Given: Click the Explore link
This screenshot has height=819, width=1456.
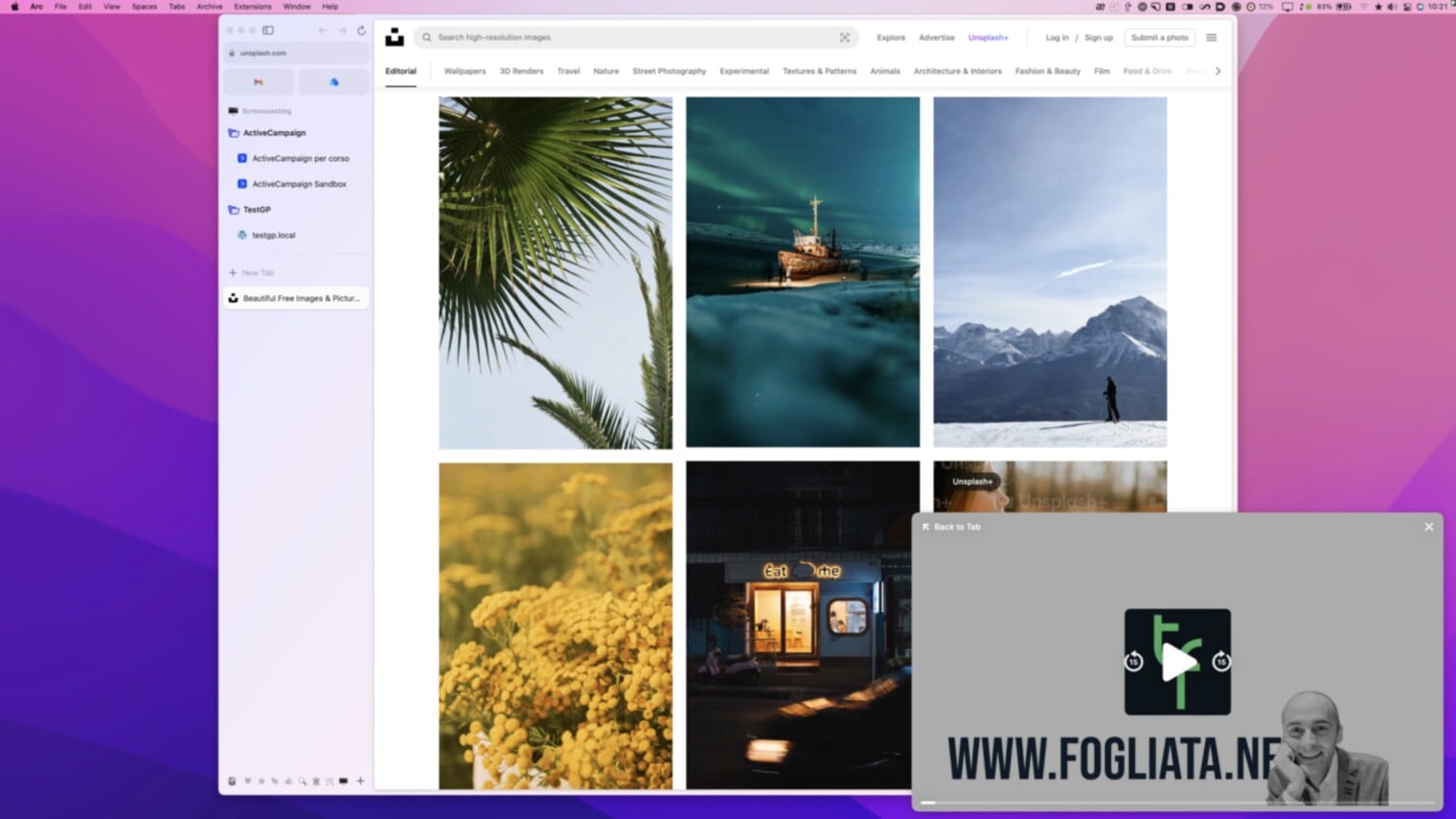Looking at the screenshot, I should pyautogui.click(x=891, y=37).
